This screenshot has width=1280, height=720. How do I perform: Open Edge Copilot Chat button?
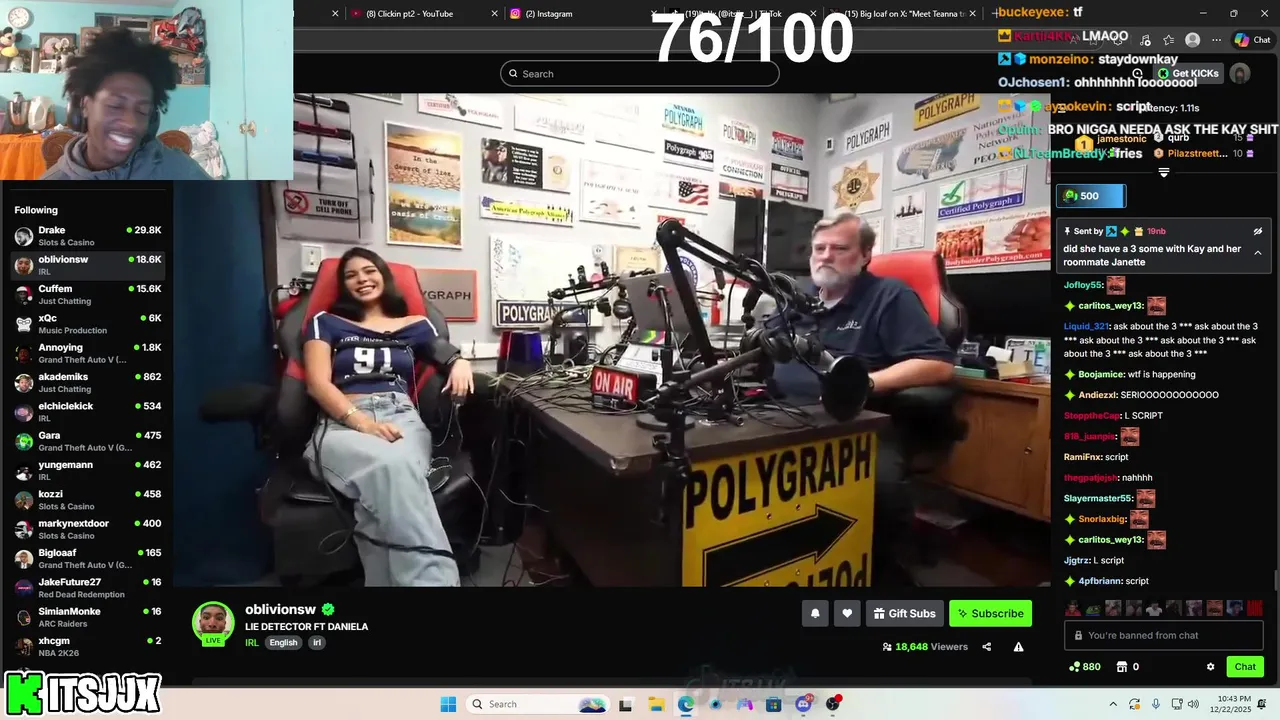(1252, 40)
